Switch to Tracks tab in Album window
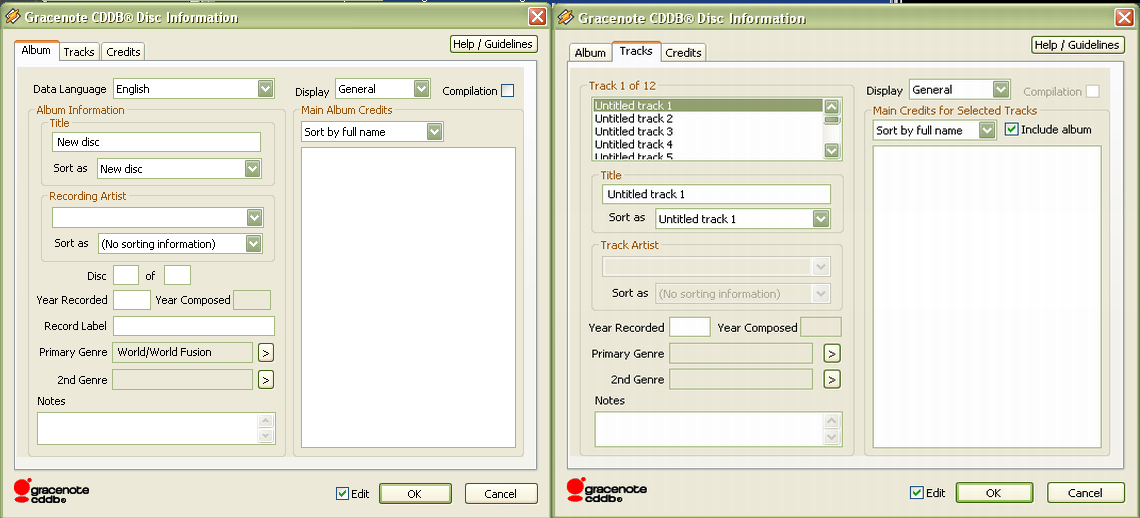1140x518 pixels. click(79, 52)
